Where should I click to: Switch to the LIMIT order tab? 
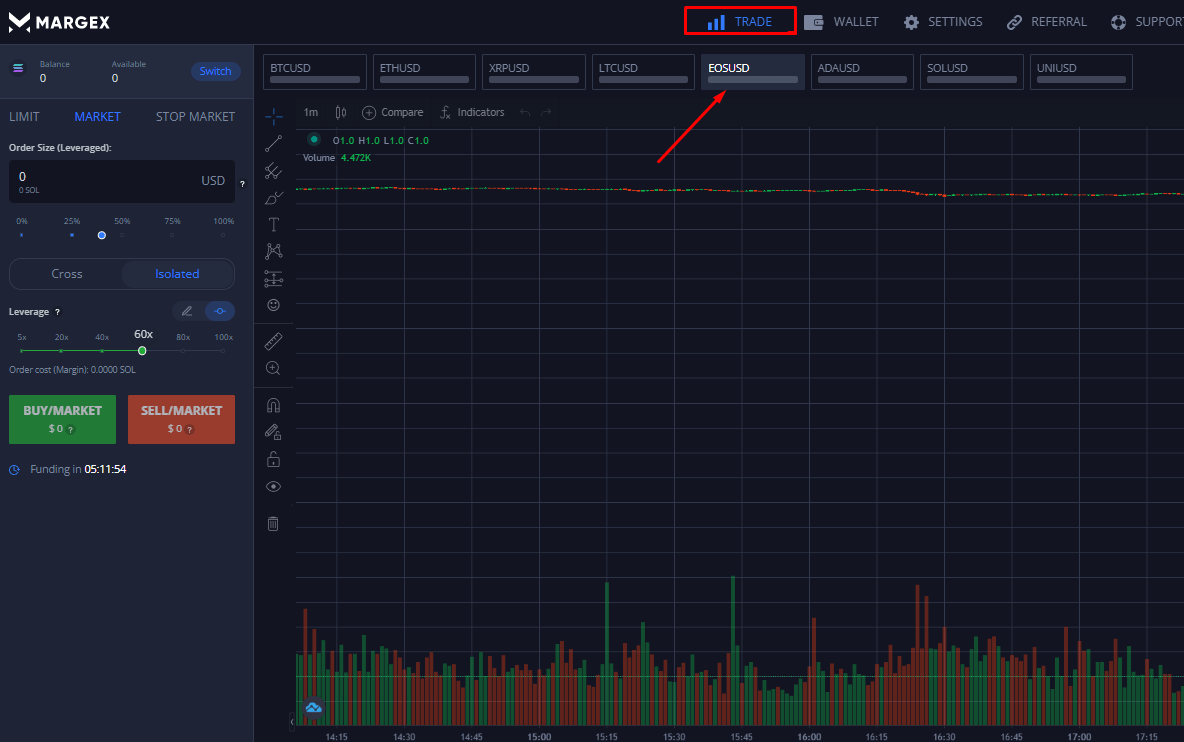24,117
